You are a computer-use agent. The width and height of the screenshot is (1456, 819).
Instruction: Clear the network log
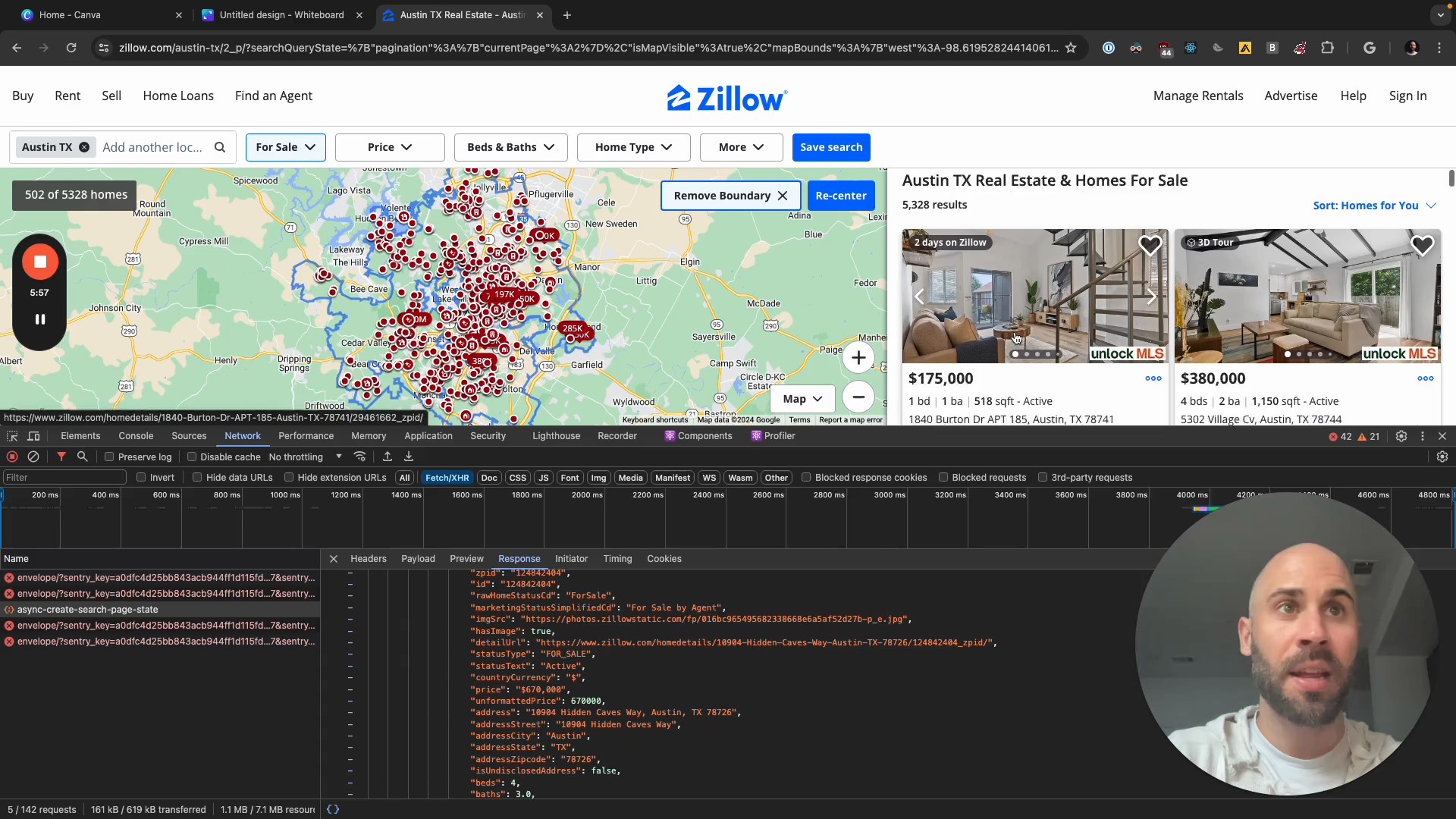(x=33, y=457)
